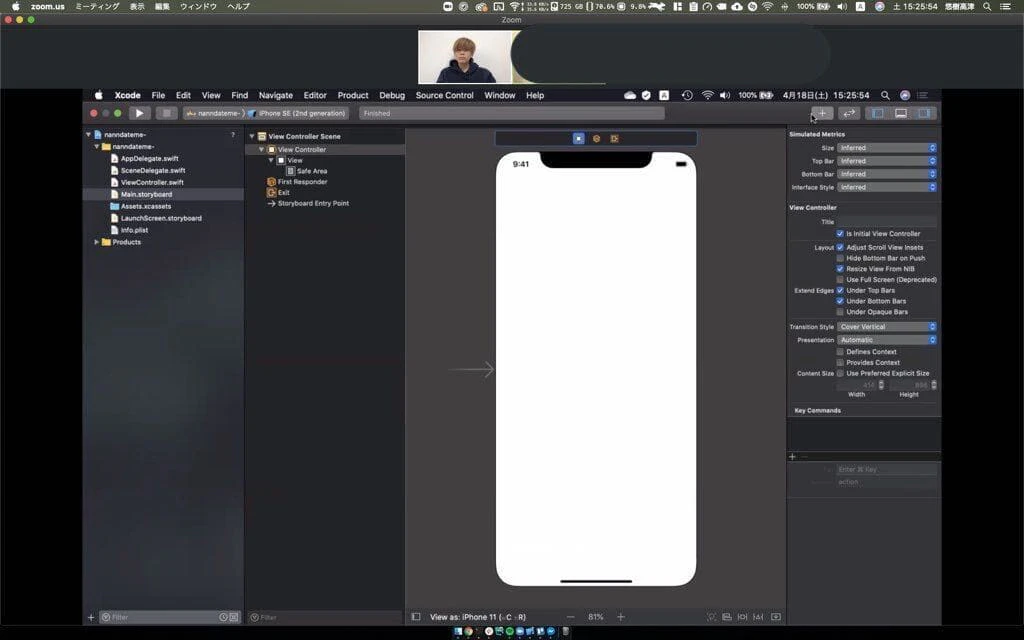This screenshot has width=1024, height=640.
Task: Open the Bottom Bar dropdown
Action: click(887, 174)
